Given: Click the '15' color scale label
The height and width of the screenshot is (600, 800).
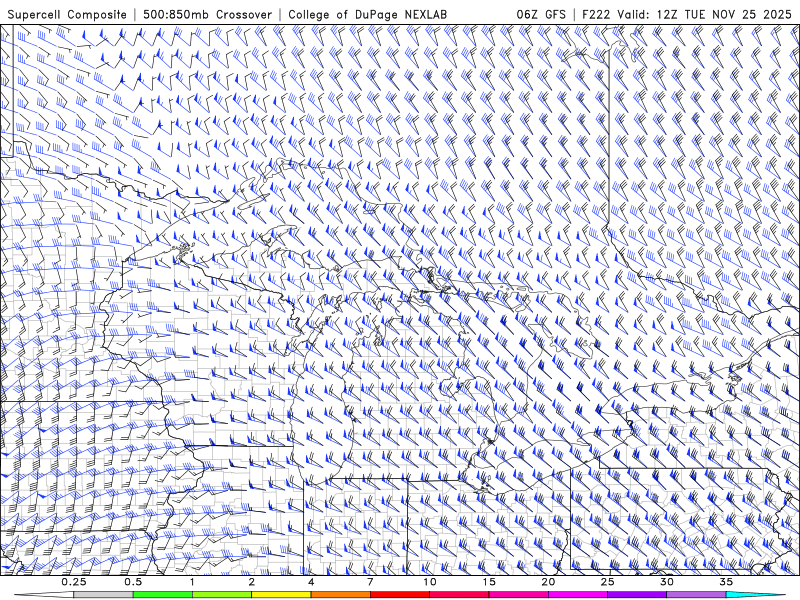Looking at the screenshot, I should point(489,582).
